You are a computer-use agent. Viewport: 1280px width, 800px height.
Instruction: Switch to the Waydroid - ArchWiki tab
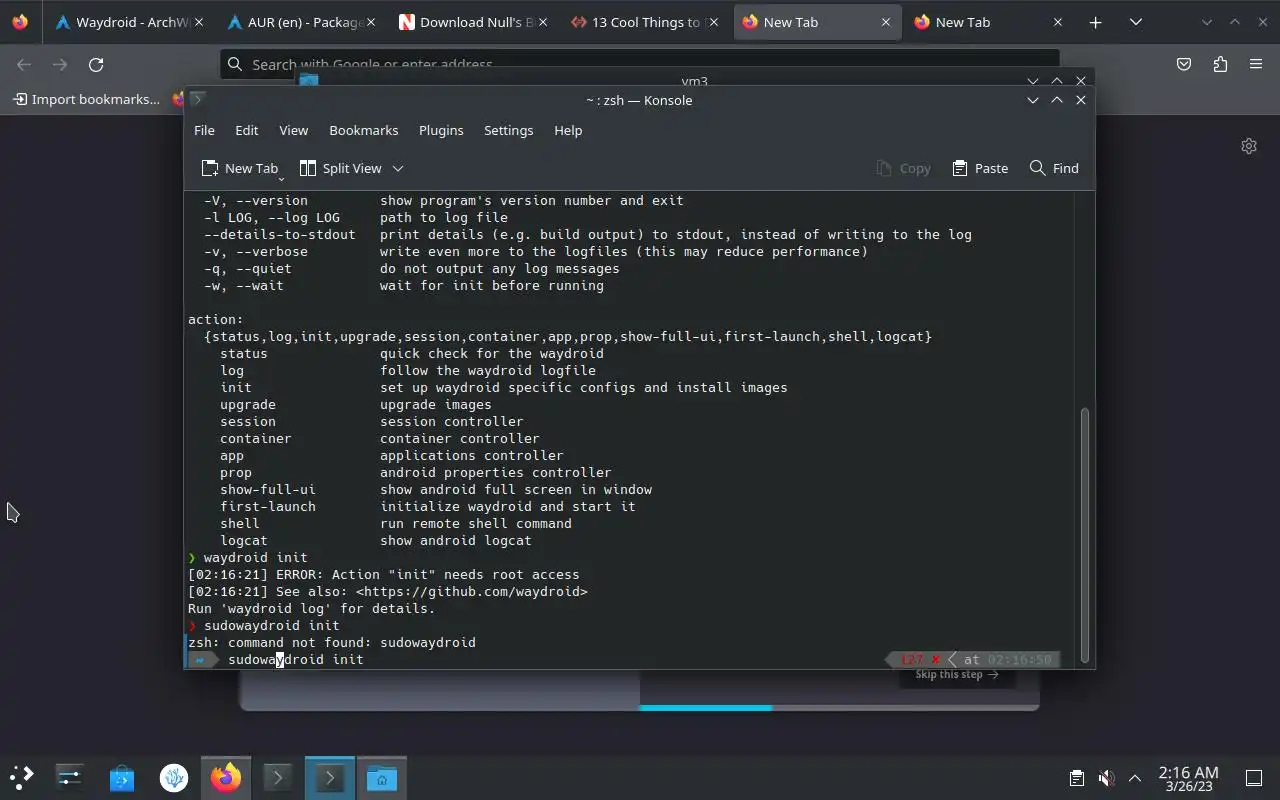pyautogui.click(x=128, y=22)
